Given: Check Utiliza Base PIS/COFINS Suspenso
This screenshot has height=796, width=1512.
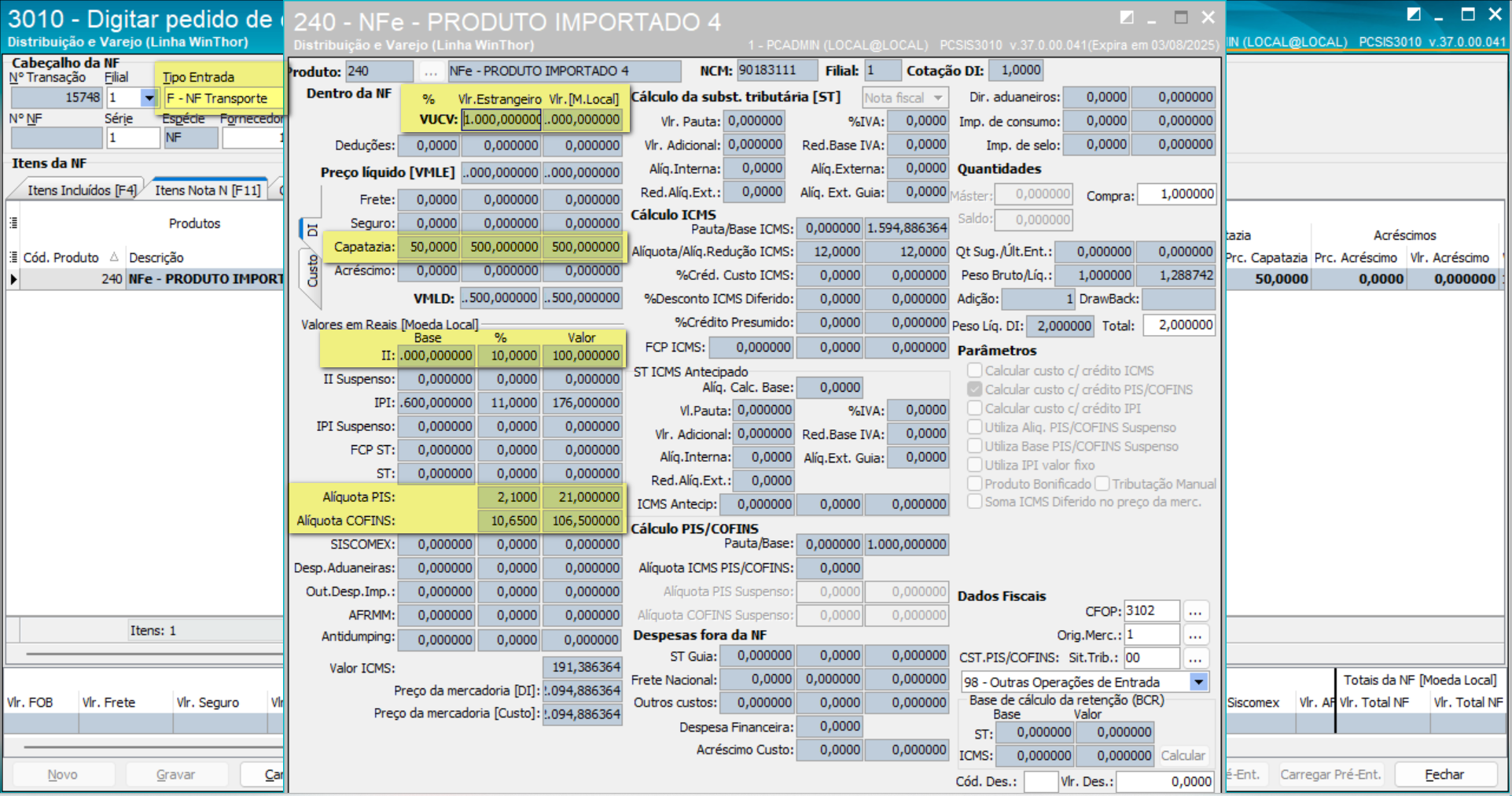Looking at the screenshot, I should (975, 446).
